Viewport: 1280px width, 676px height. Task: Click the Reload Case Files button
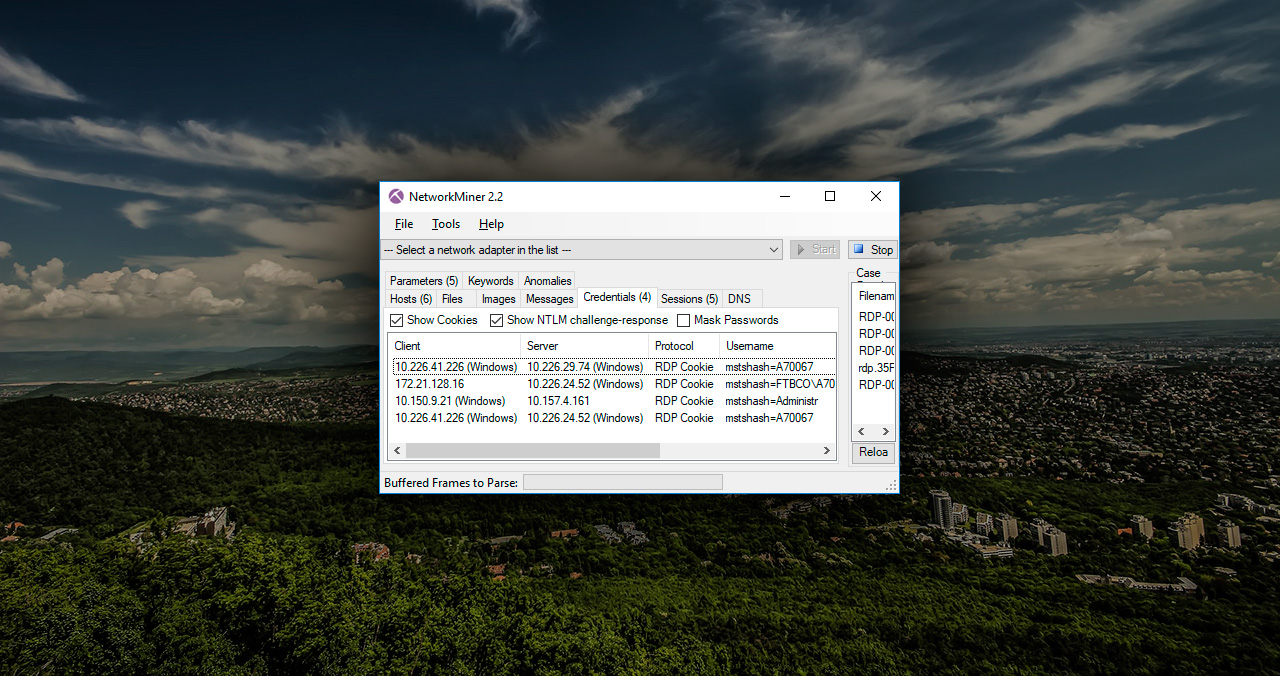pyautogui.click(x=872, y=452)
